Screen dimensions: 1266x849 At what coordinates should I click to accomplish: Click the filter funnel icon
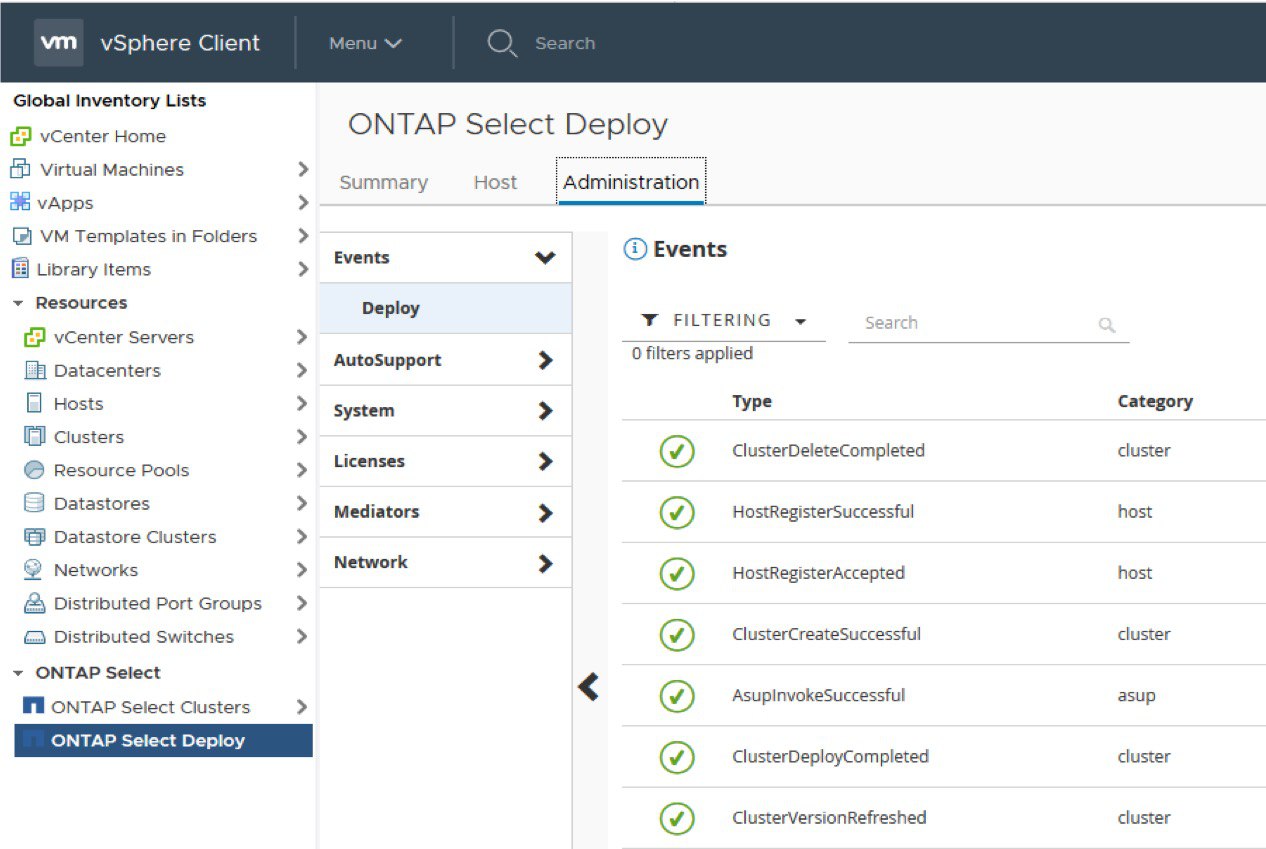click(650, 321)
